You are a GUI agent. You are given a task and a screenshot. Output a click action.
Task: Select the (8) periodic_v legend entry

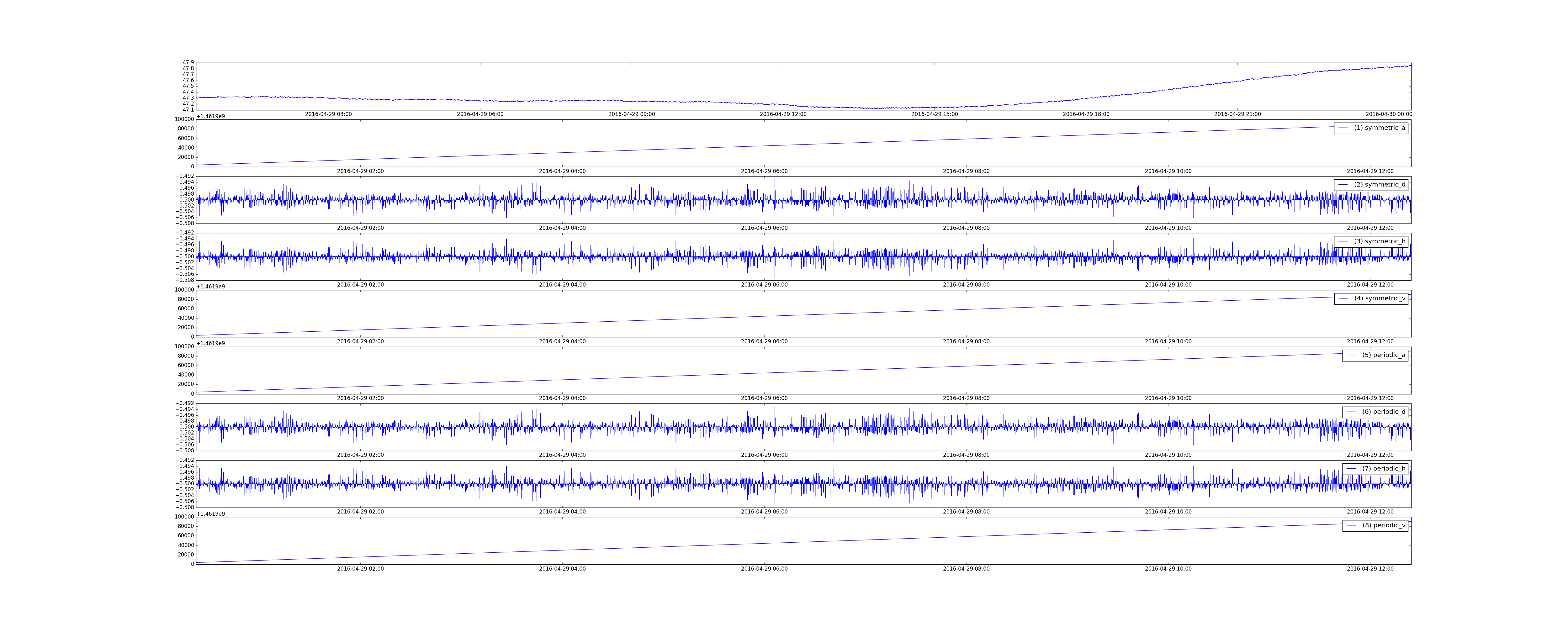(1384, 525)
